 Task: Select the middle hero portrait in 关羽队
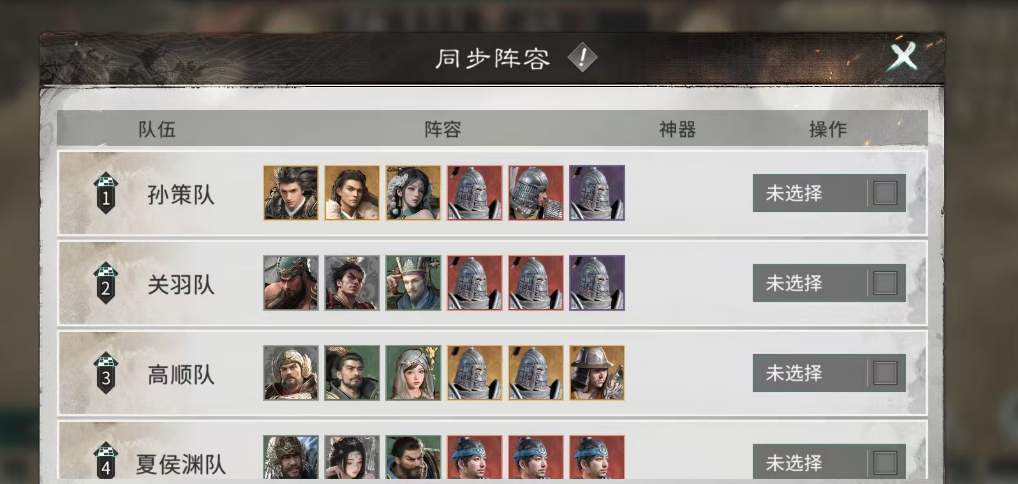tap(352, 283)
